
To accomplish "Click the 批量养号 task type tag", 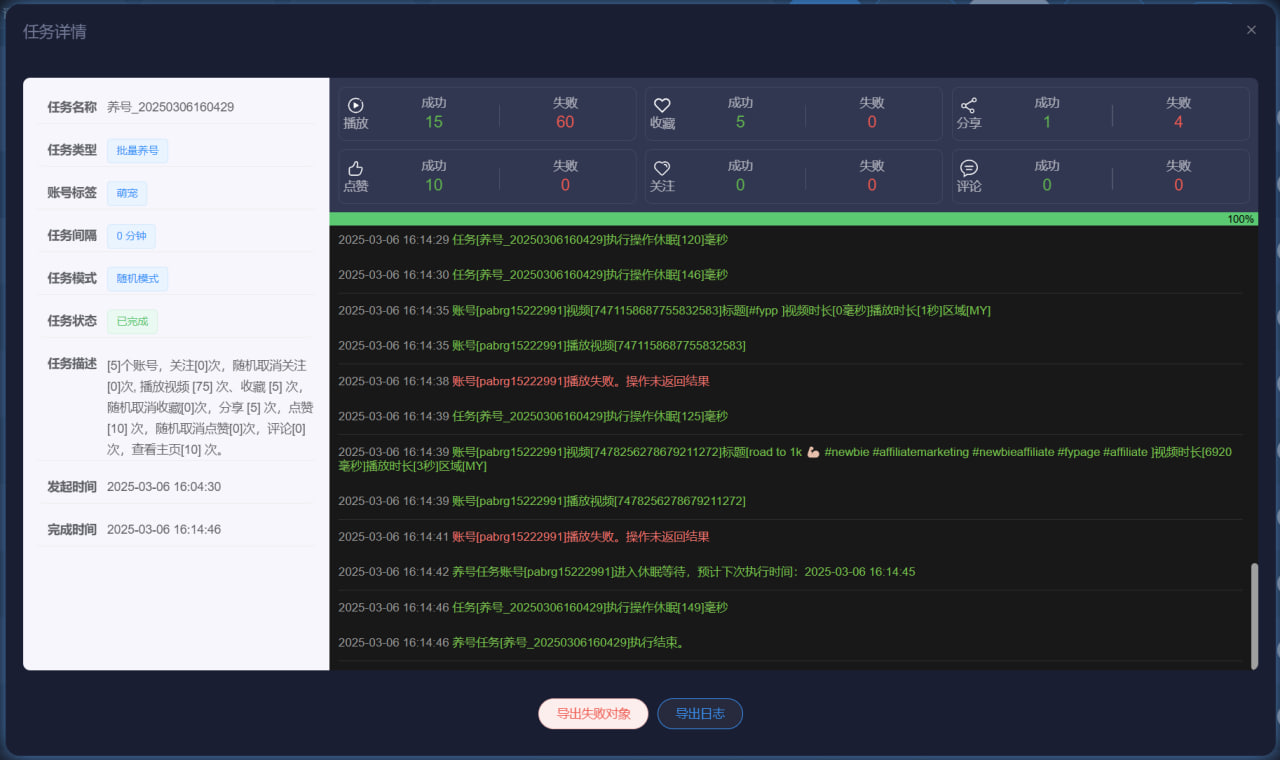I will 137,149.
